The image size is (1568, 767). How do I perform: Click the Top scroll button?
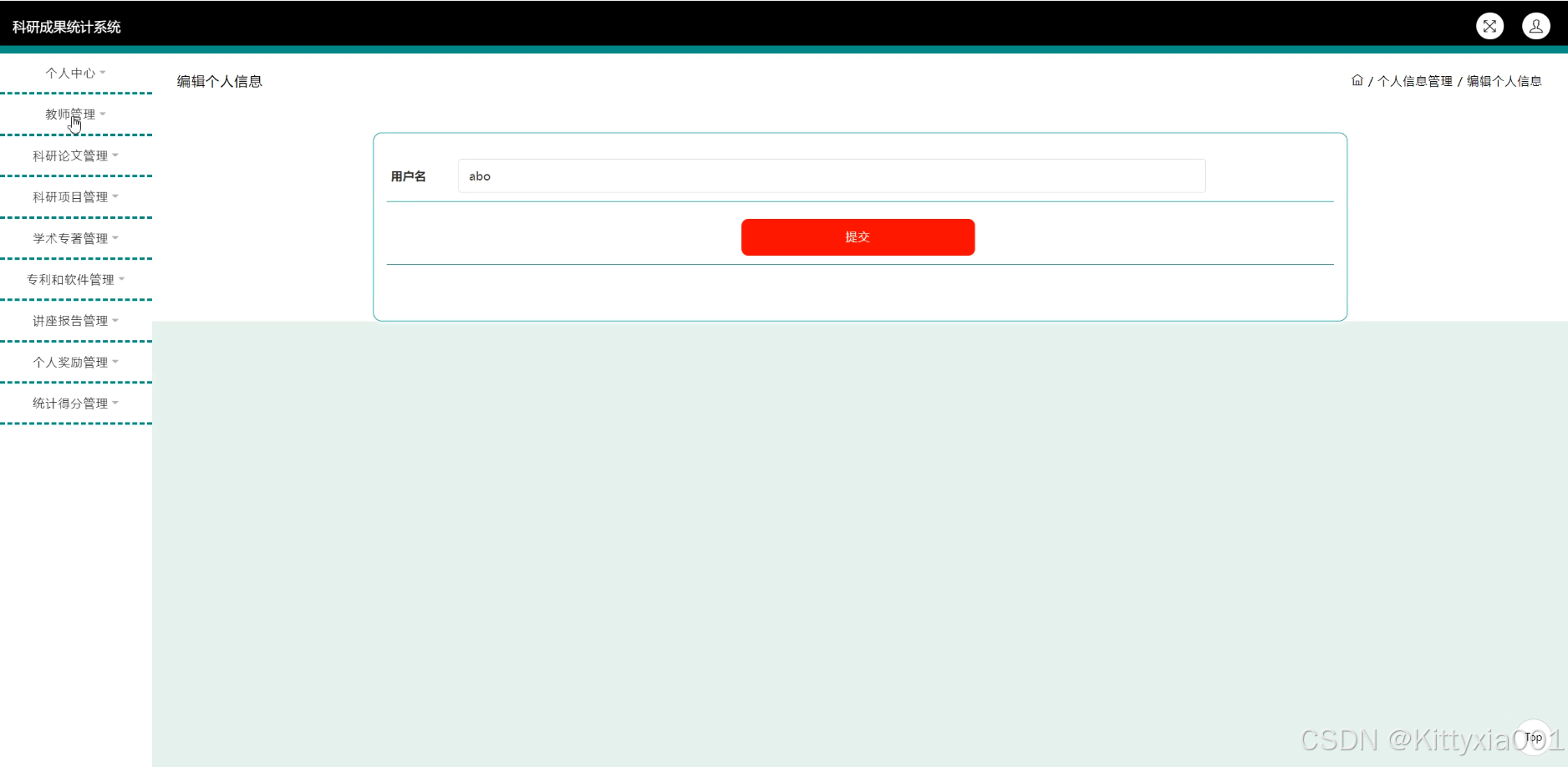pyautogui.click(x=1533, y=737)
